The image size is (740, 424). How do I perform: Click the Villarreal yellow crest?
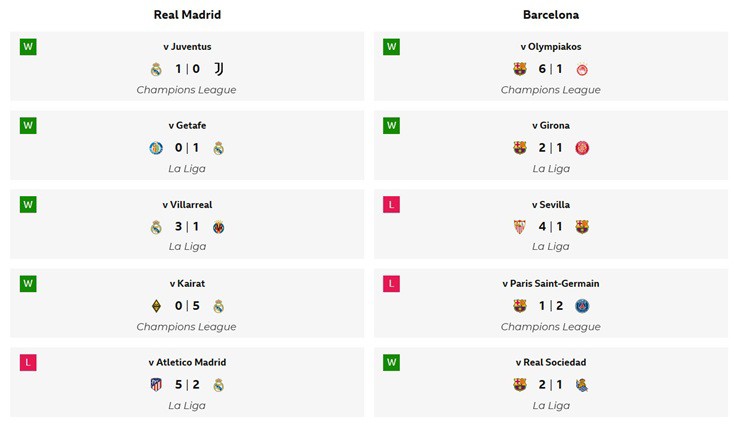click(x=218, y=227)
